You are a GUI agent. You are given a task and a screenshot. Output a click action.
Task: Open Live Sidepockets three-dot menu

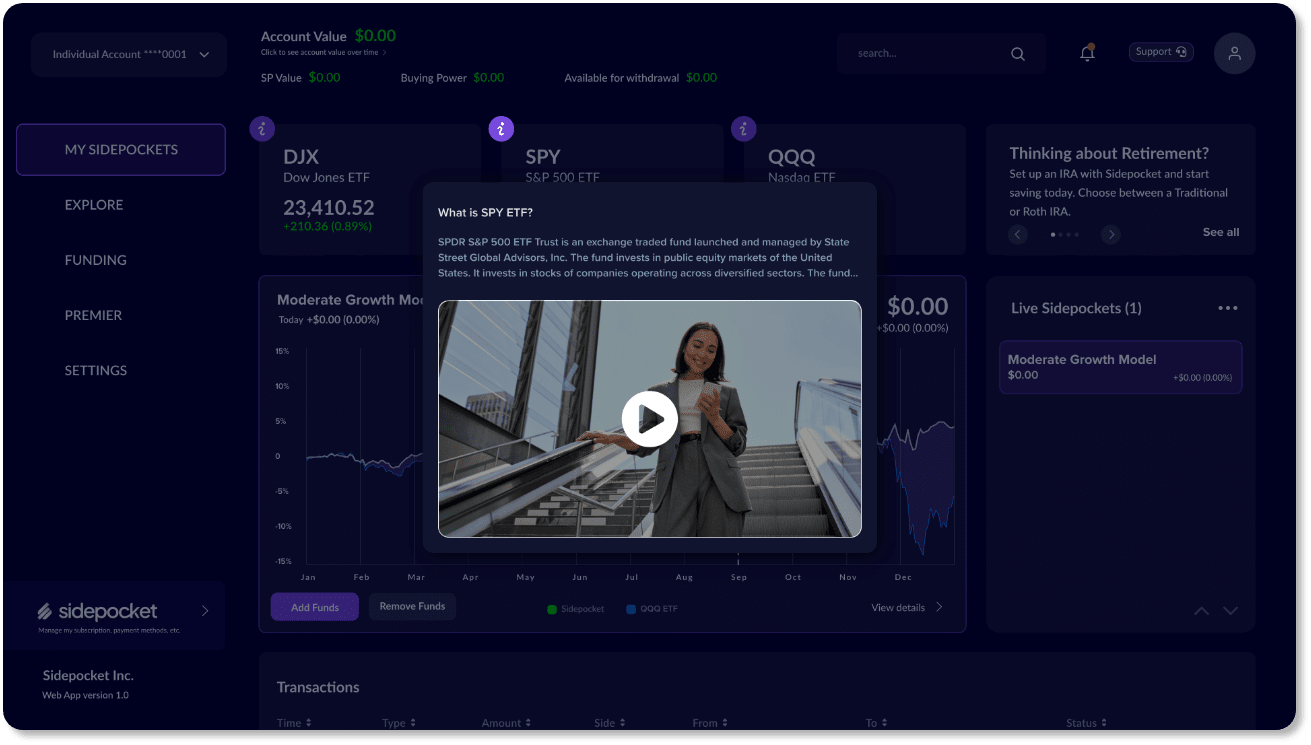[1228, 308]
